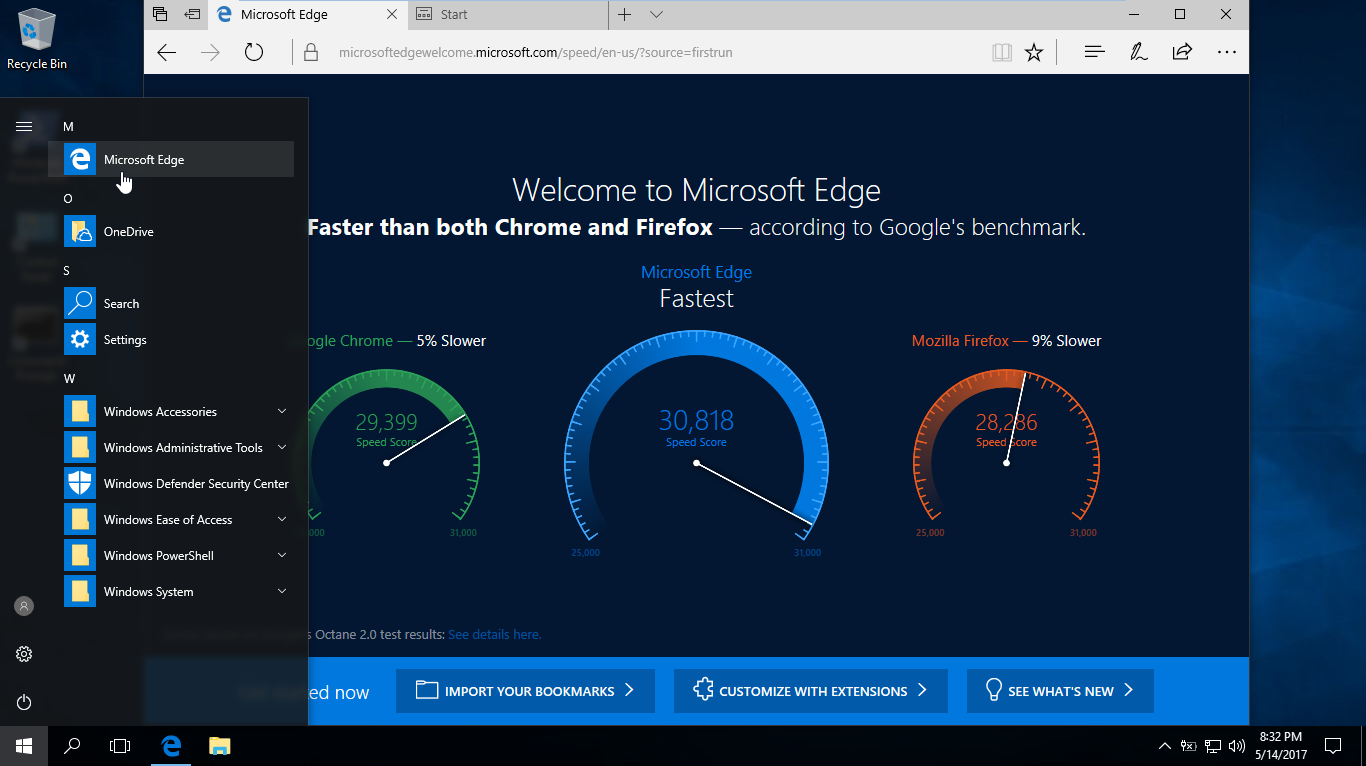Open Reading view in Edge
This screenshot has width=1366, height=766.
coord(1001,51)
